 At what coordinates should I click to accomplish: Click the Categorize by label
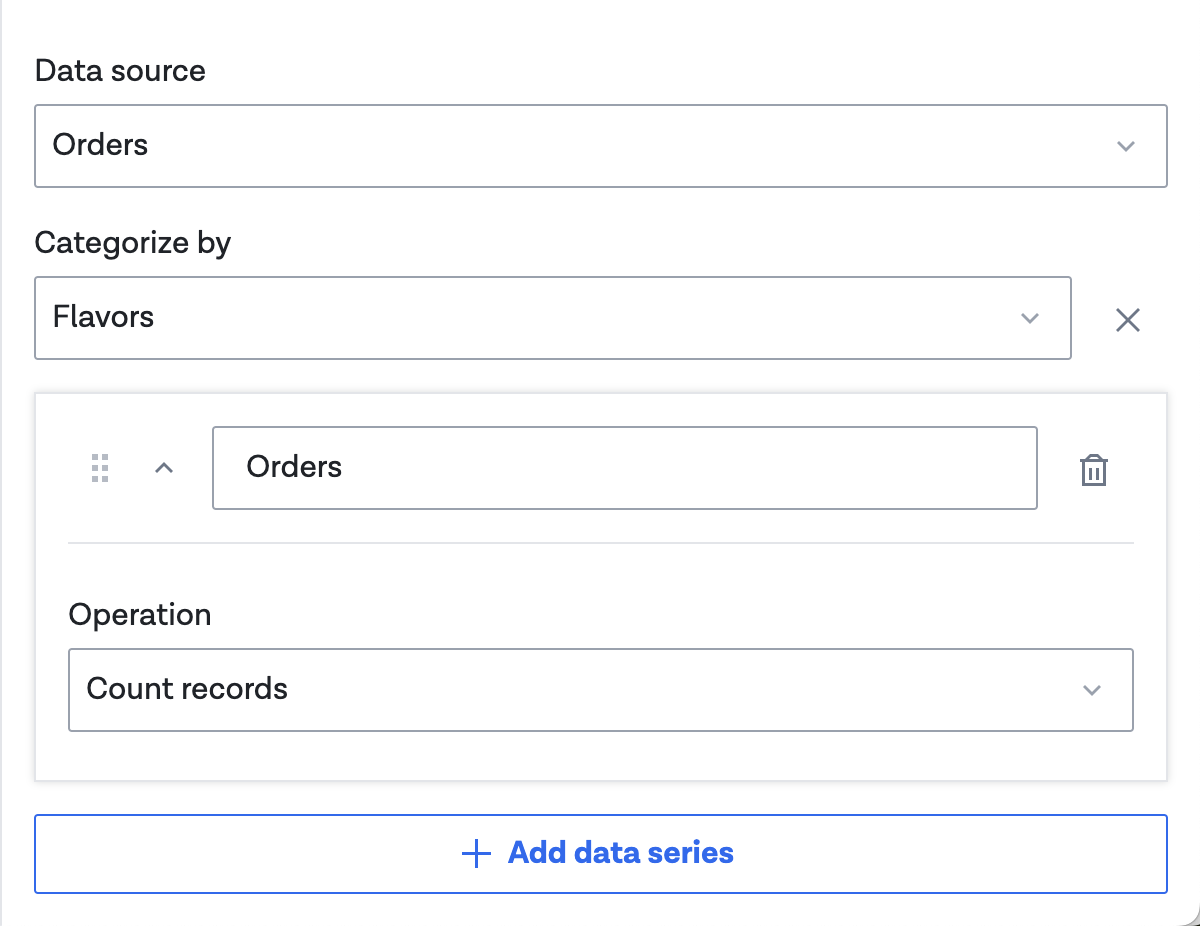pos(132,243)
